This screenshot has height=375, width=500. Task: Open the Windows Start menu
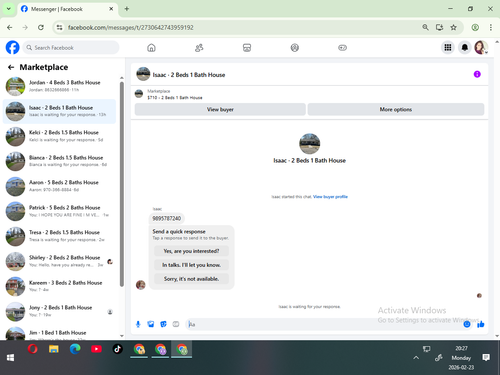click(10, 358)
